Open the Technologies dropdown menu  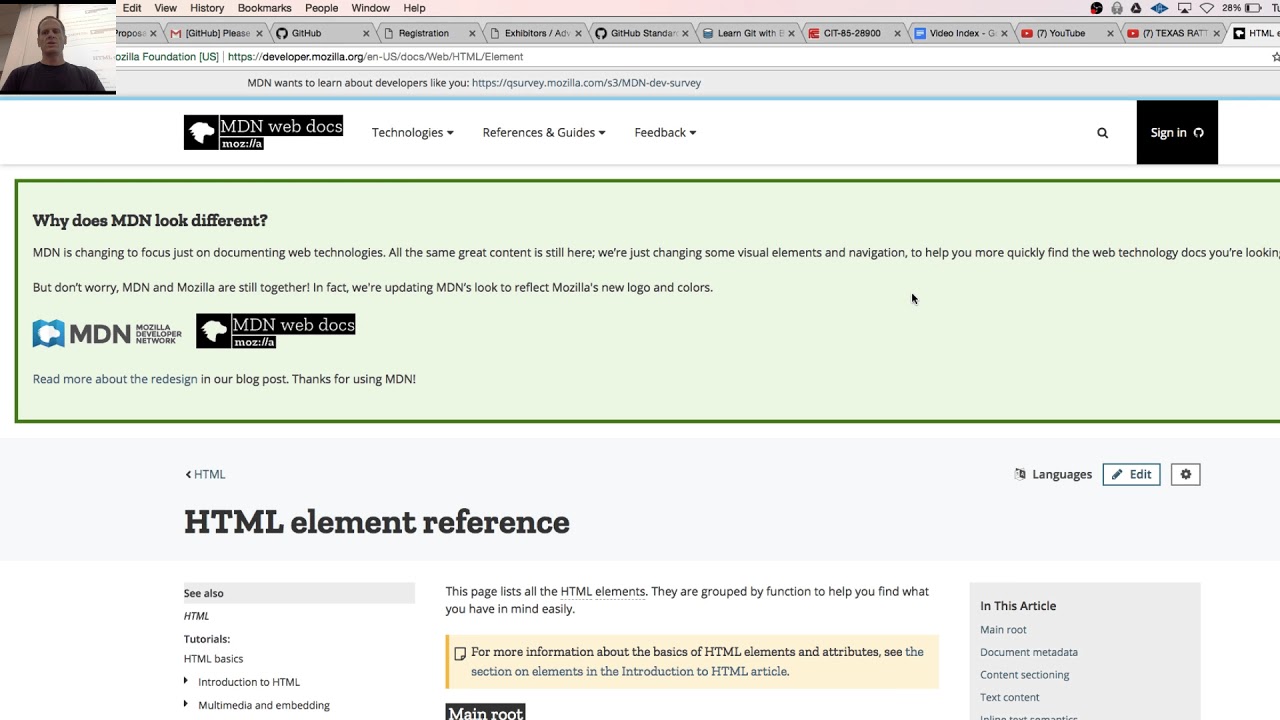coord(412,132)
